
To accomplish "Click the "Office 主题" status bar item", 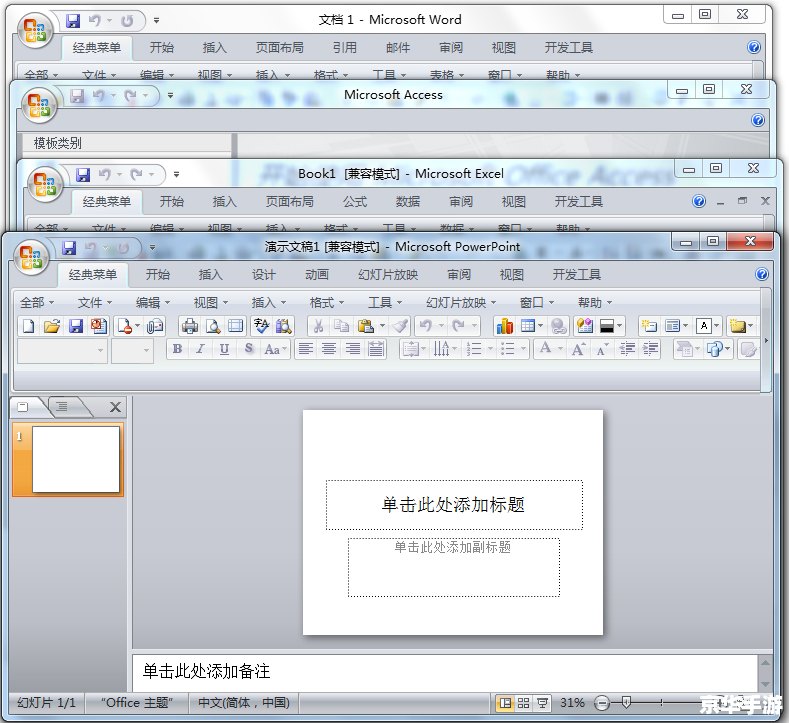I will coord(136,703).
